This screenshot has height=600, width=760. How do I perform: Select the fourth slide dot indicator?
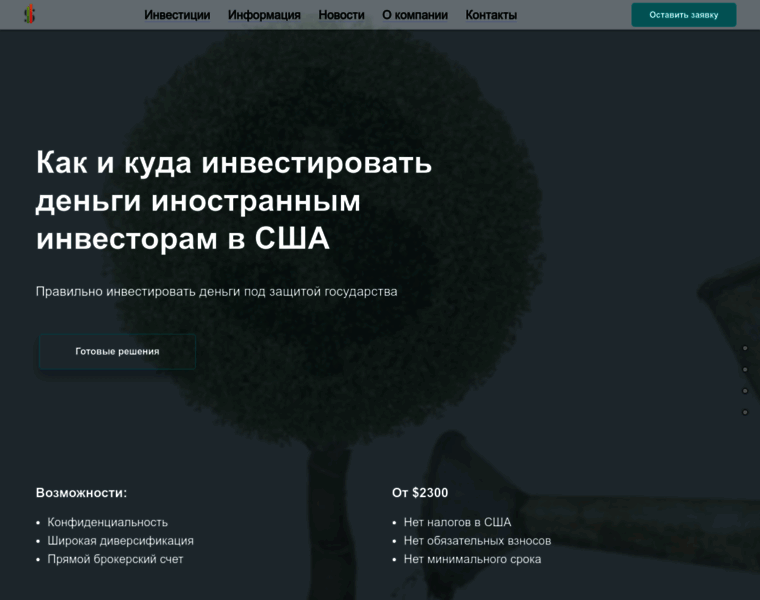(745, 412)
